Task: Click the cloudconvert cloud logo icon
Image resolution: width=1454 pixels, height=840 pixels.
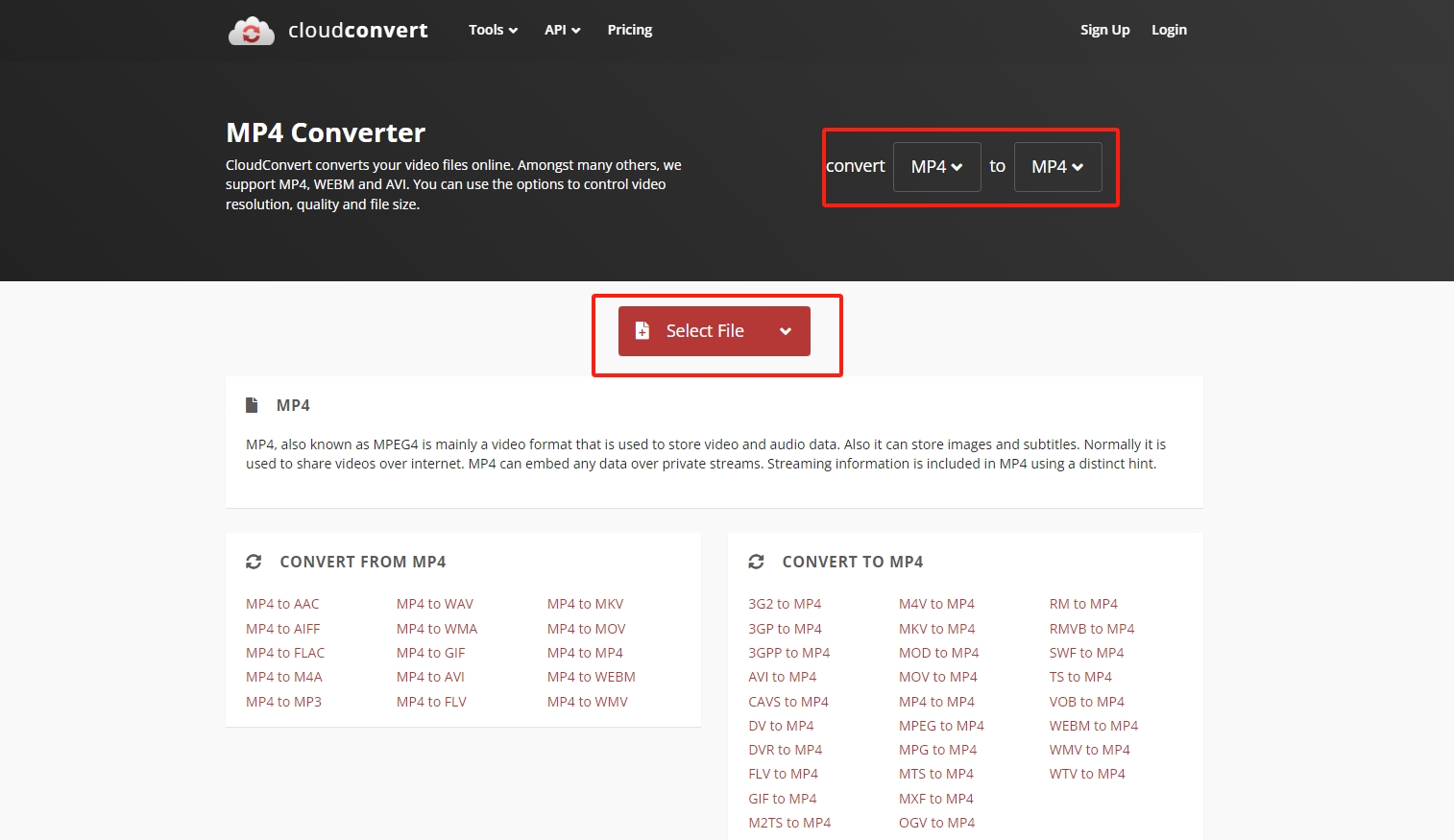Action: [x=252, y=31]
